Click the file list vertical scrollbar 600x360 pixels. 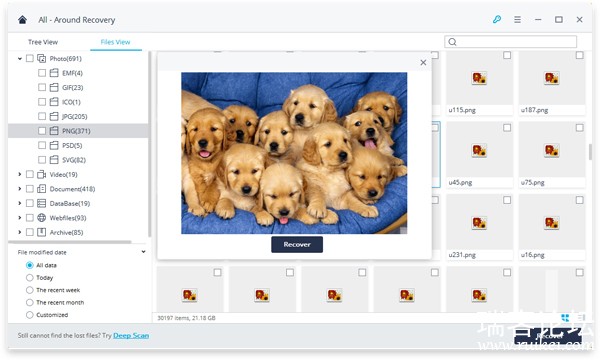tap(590, 152)
